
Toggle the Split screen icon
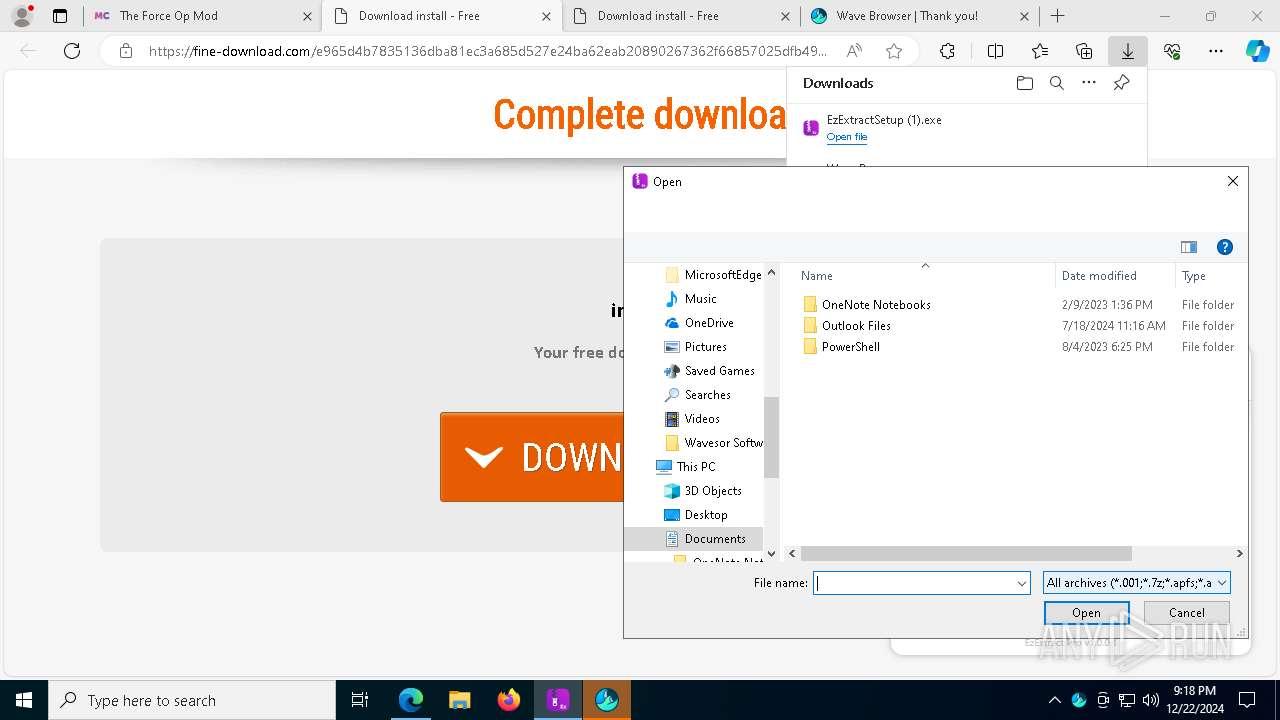[995, 51]
